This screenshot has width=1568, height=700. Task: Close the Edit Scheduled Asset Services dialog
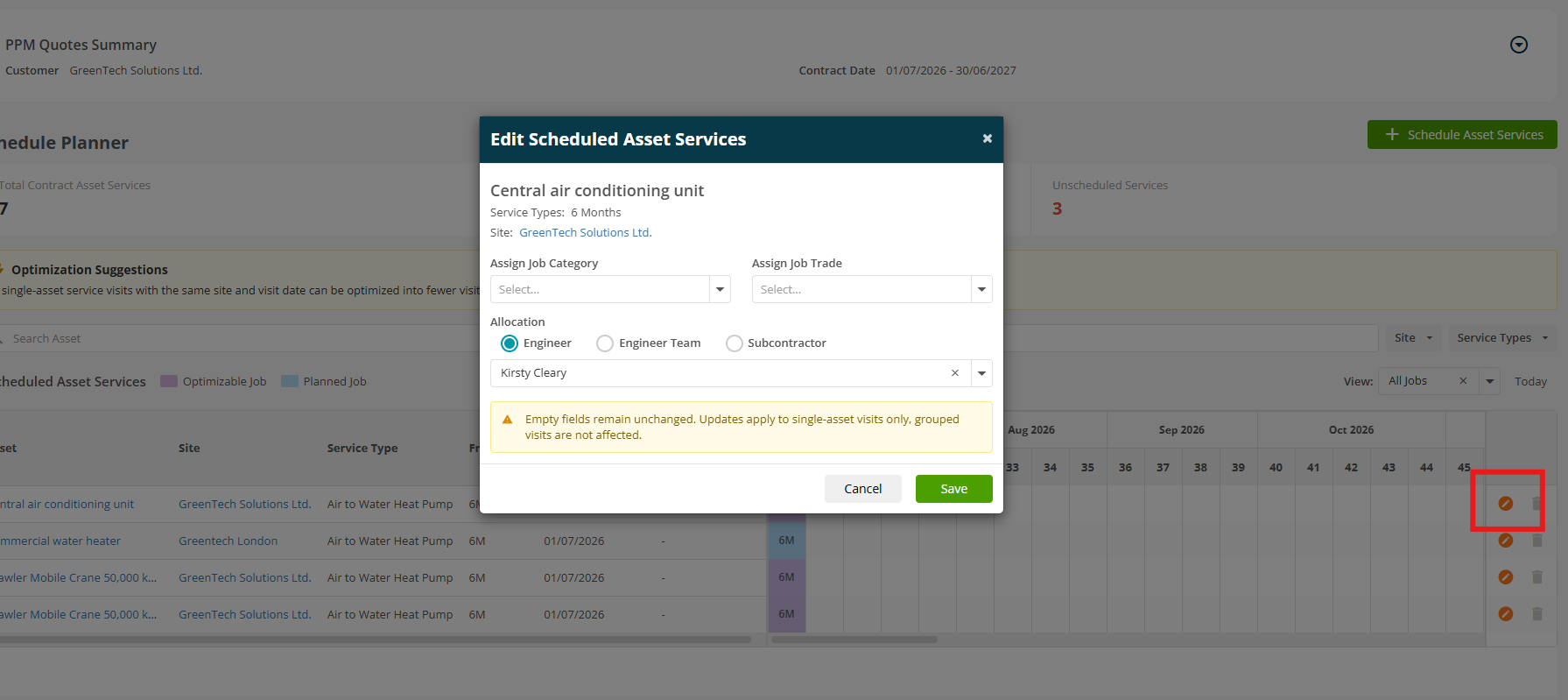click(987, 138)
